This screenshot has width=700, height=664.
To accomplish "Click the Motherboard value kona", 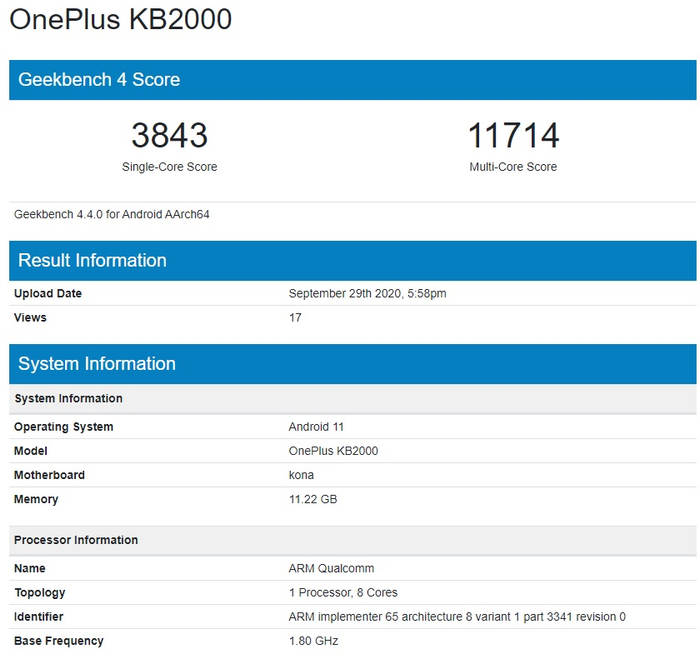I will click(x=301, y=475).
